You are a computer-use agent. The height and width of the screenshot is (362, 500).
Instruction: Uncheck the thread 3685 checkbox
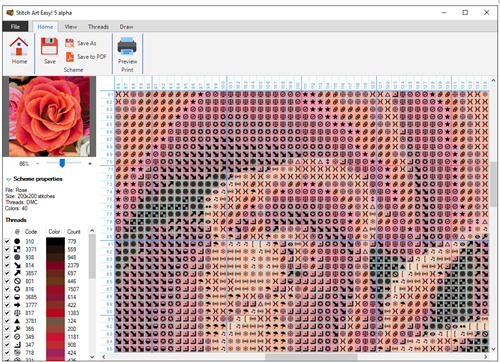[x=7, y=297]
